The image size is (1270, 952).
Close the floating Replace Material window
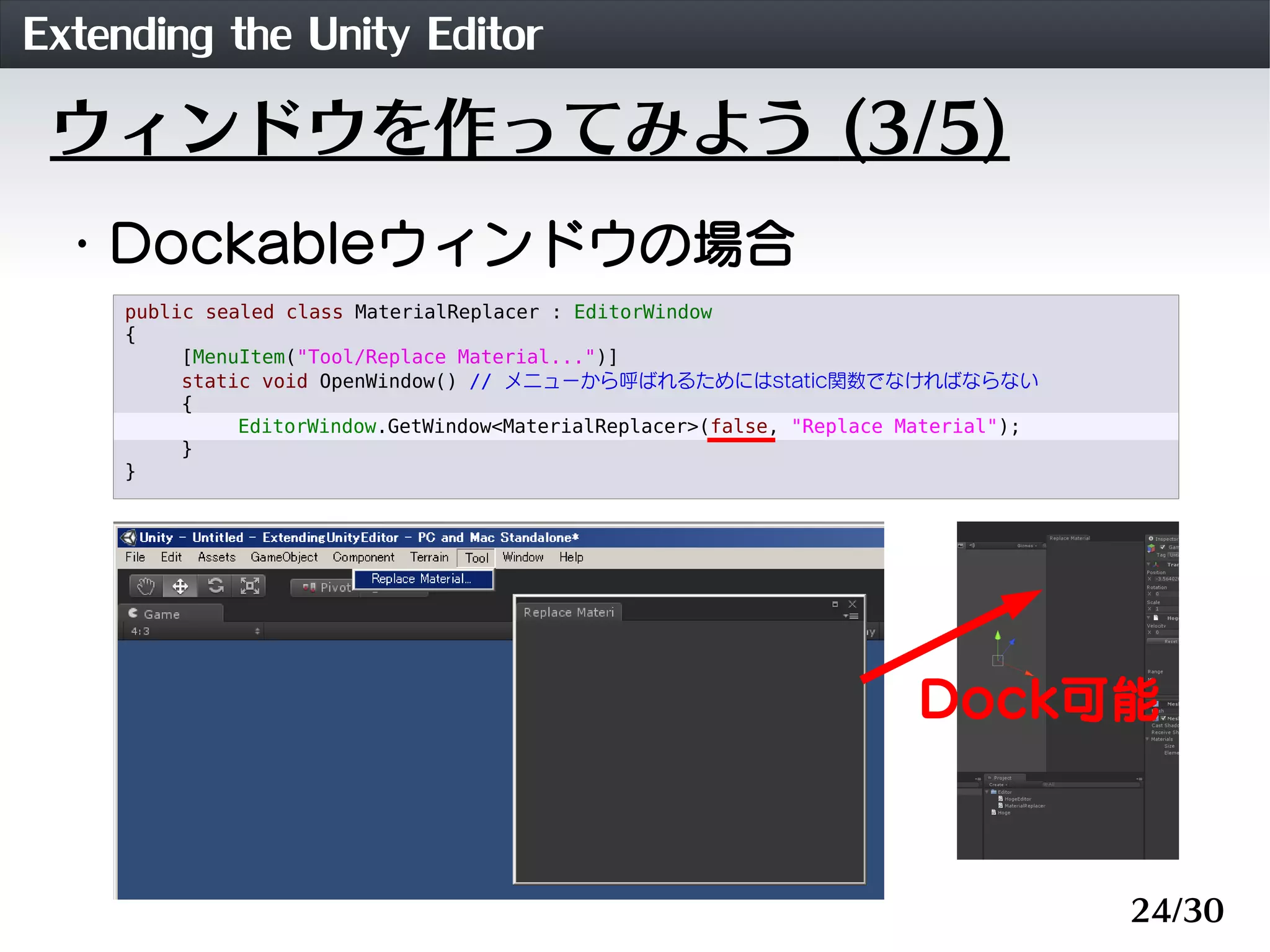pyautogui.click(x=853, y=604)
